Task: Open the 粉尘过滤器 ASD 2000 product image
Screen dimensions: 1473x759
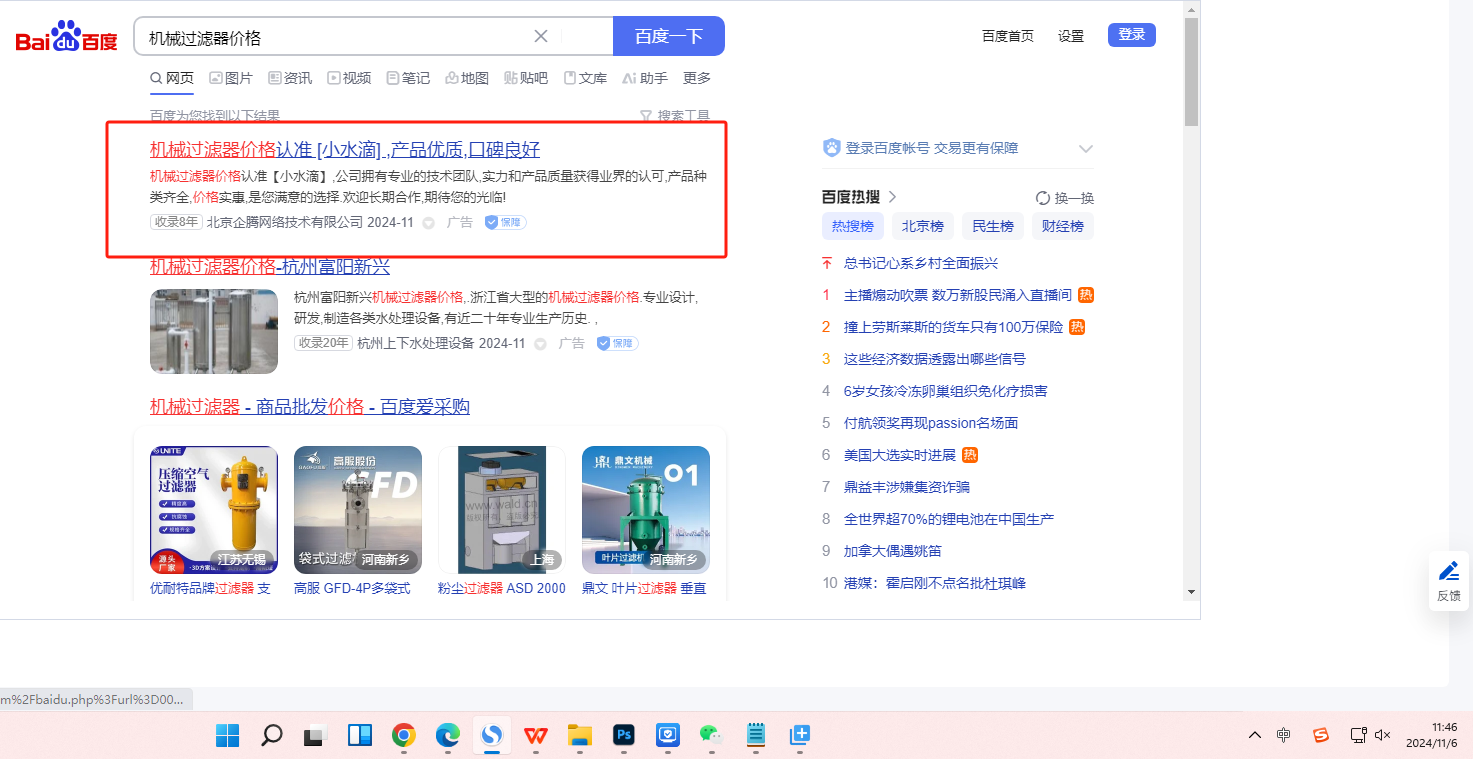Action: click(502, 510)
